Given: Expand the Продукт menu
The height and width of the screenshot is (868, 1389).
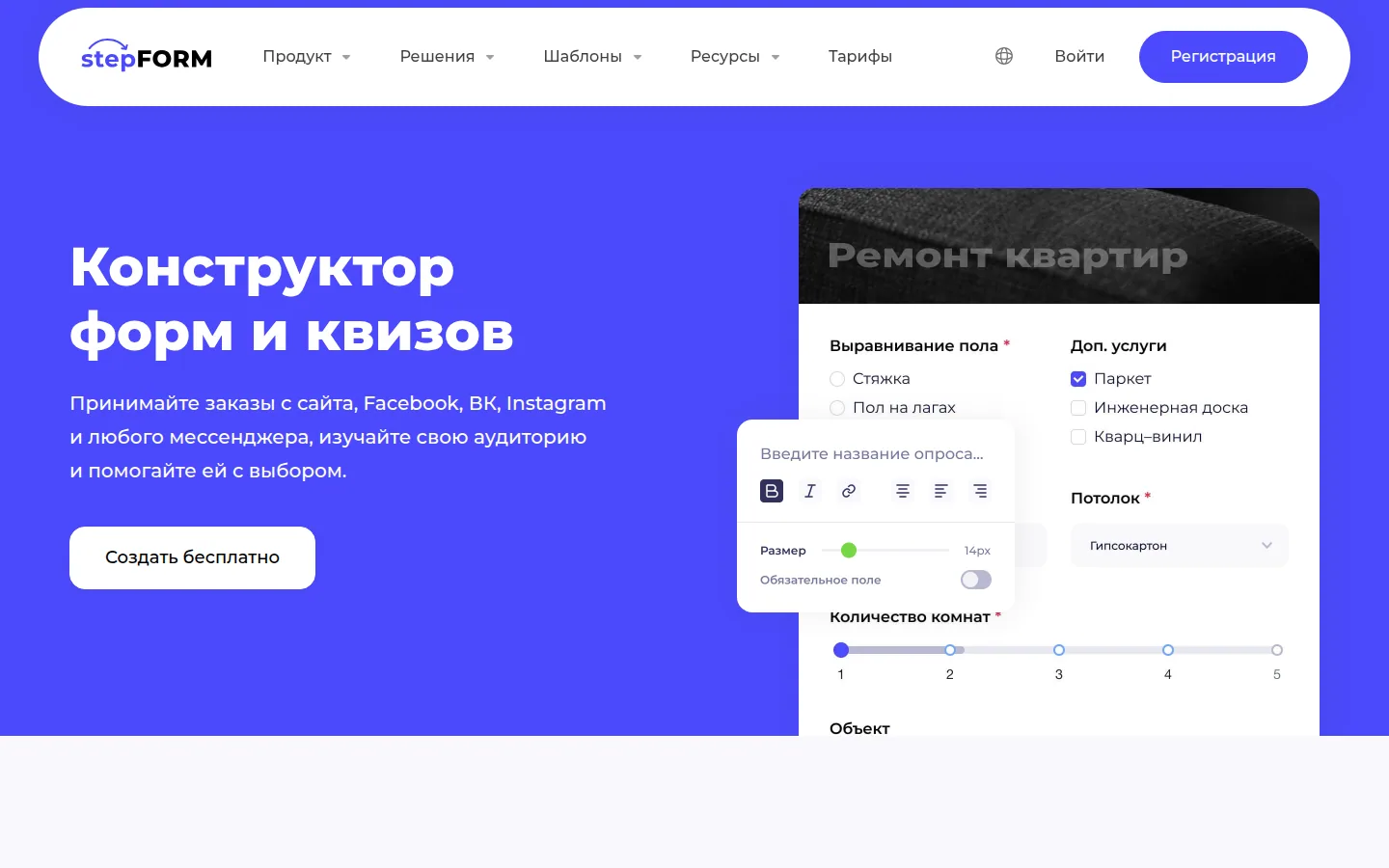Looking at the screenshot, I should coord(307,56).
